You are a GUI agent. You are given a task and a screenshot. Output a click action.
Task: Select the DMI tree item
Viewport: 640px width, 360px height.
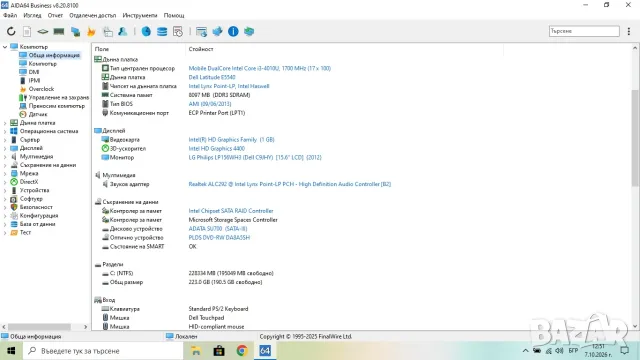click(x=34, y=72)
